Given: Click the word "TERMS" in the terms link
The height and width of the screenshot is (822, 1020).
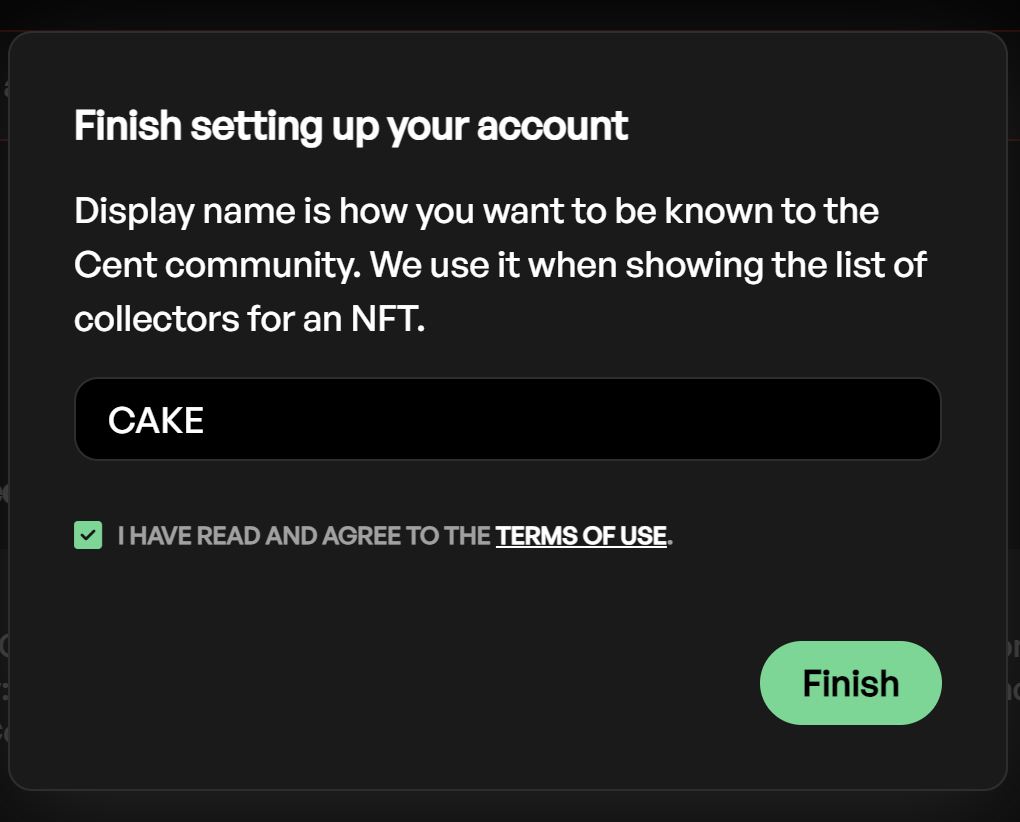Looking at the screenshot, I should [x=535, y=536].
